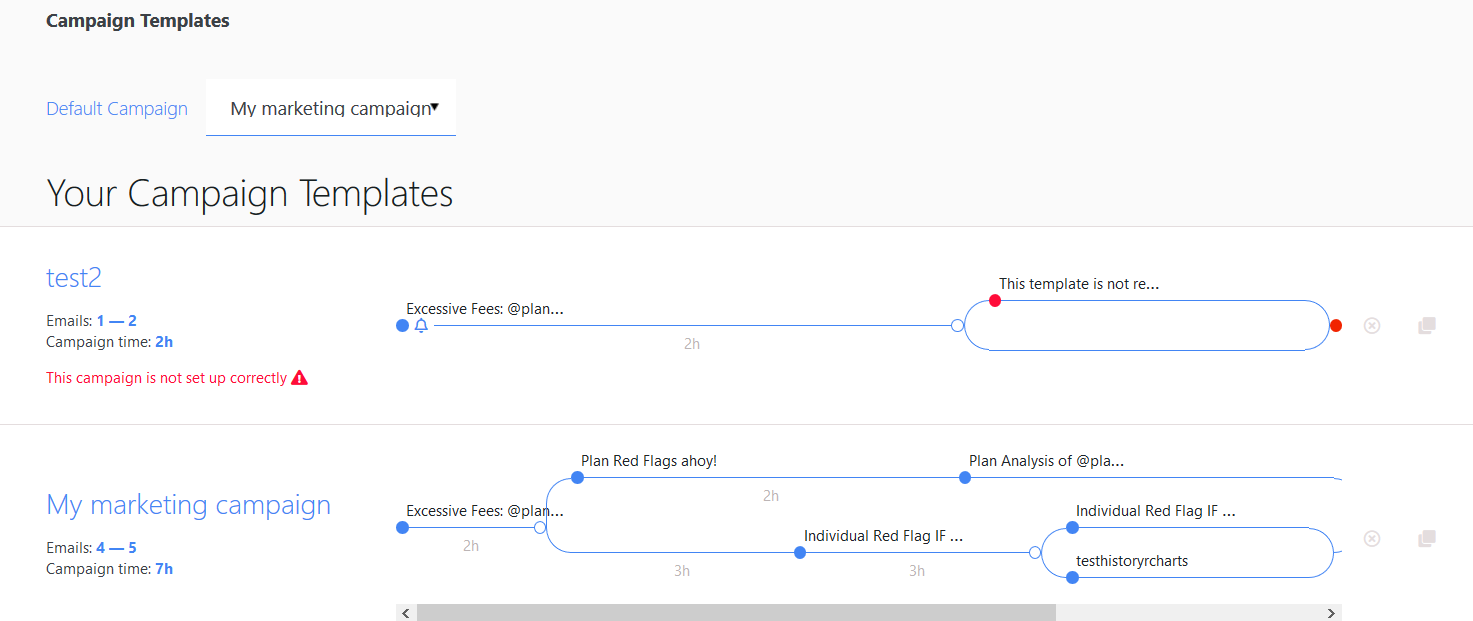Select the Plan Analysis email timeline node
The image size is (1473, 621).
pos(965,478)
